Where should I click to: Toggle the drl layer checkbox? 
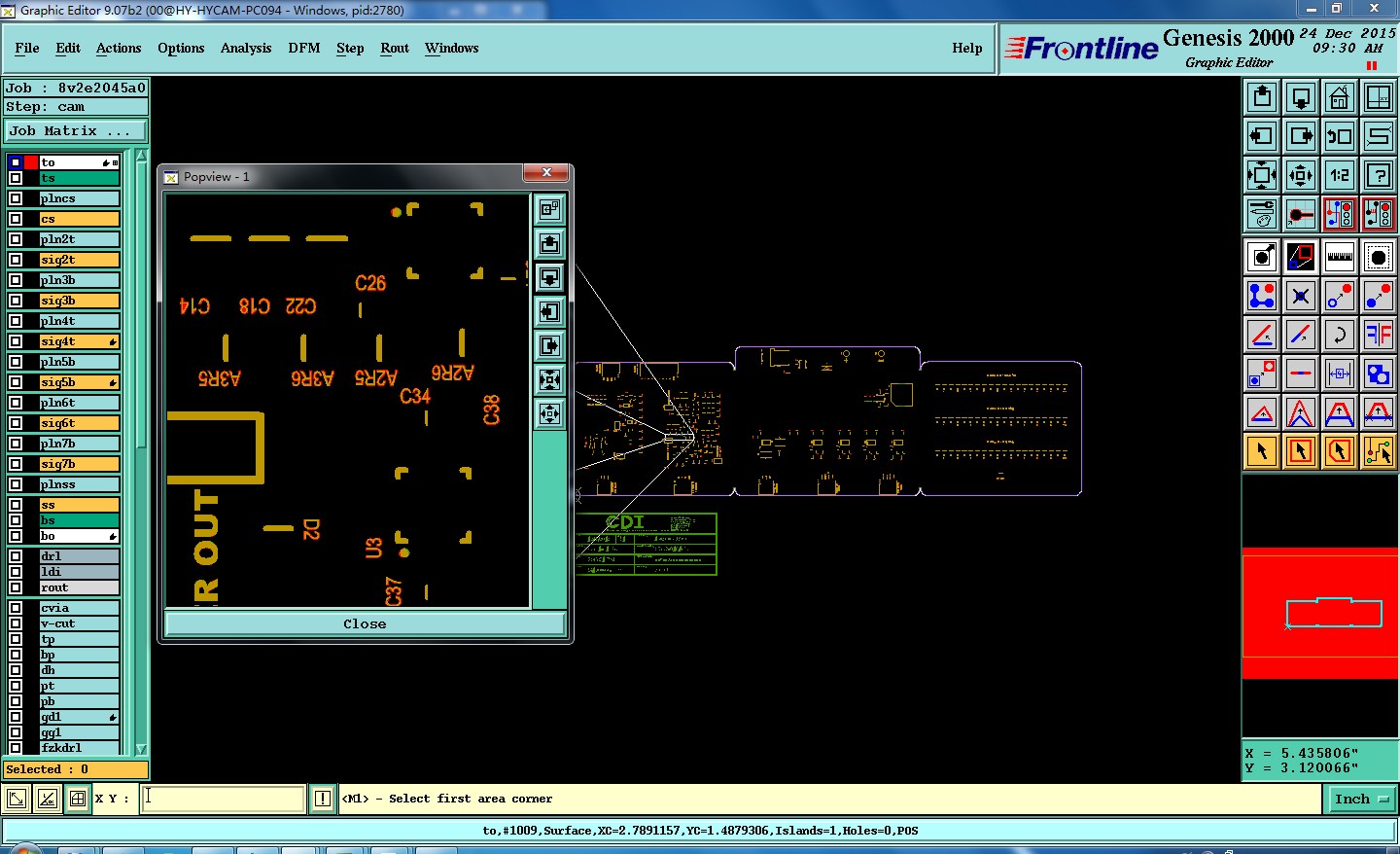coord(16,556)
